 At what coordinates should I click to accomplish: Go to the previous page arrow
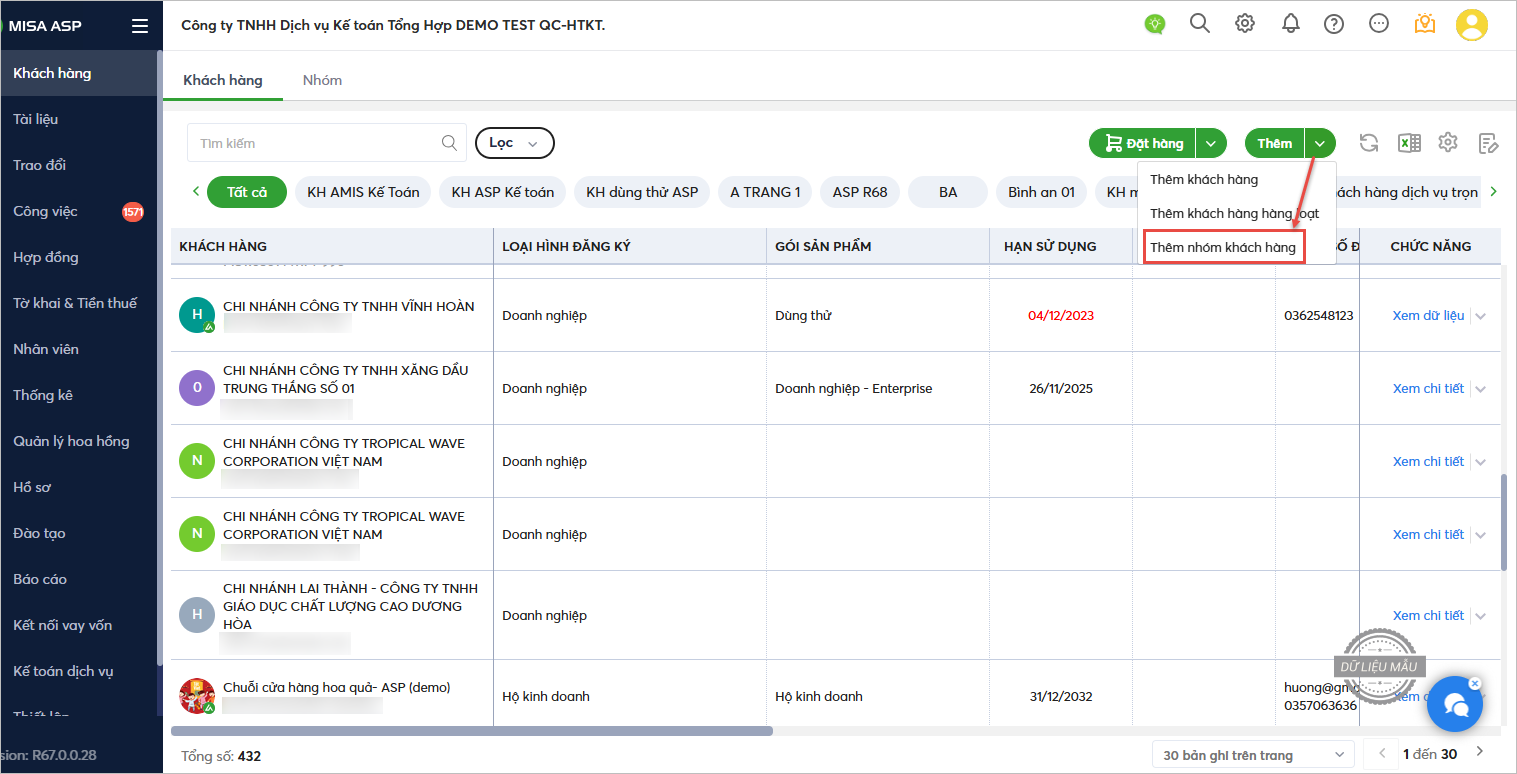pyautogui.click(x=1382, y=752)
